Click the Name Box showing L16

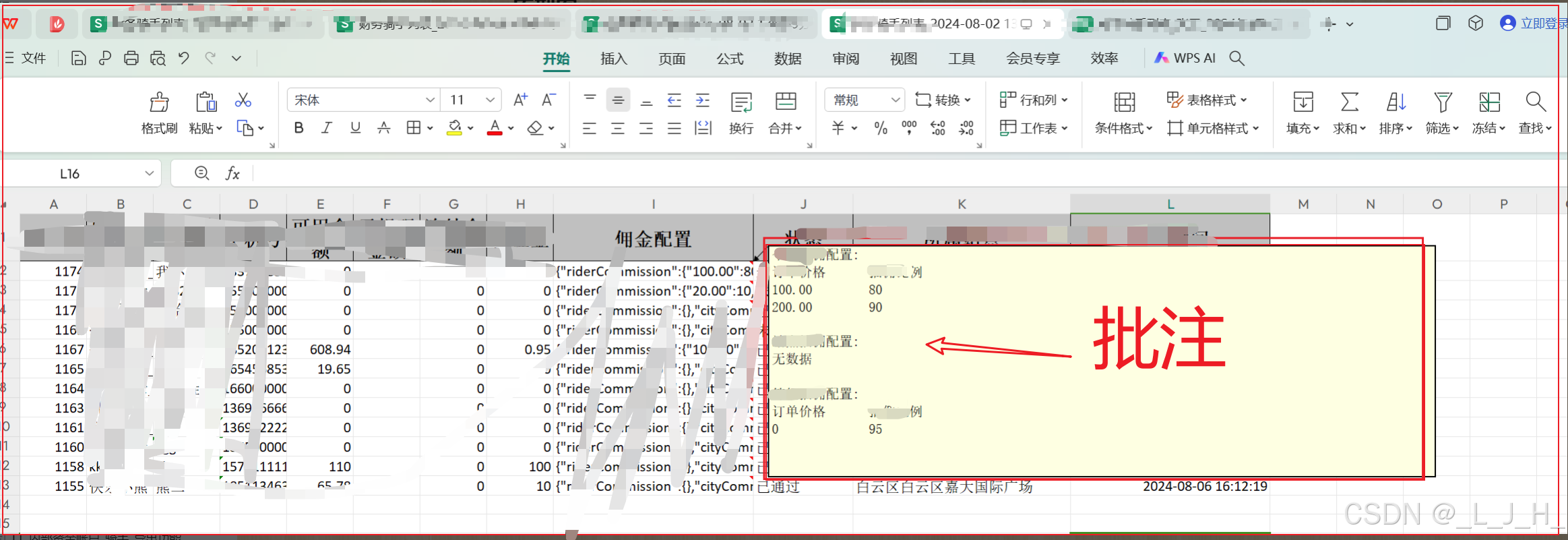(x=82, y=173)
